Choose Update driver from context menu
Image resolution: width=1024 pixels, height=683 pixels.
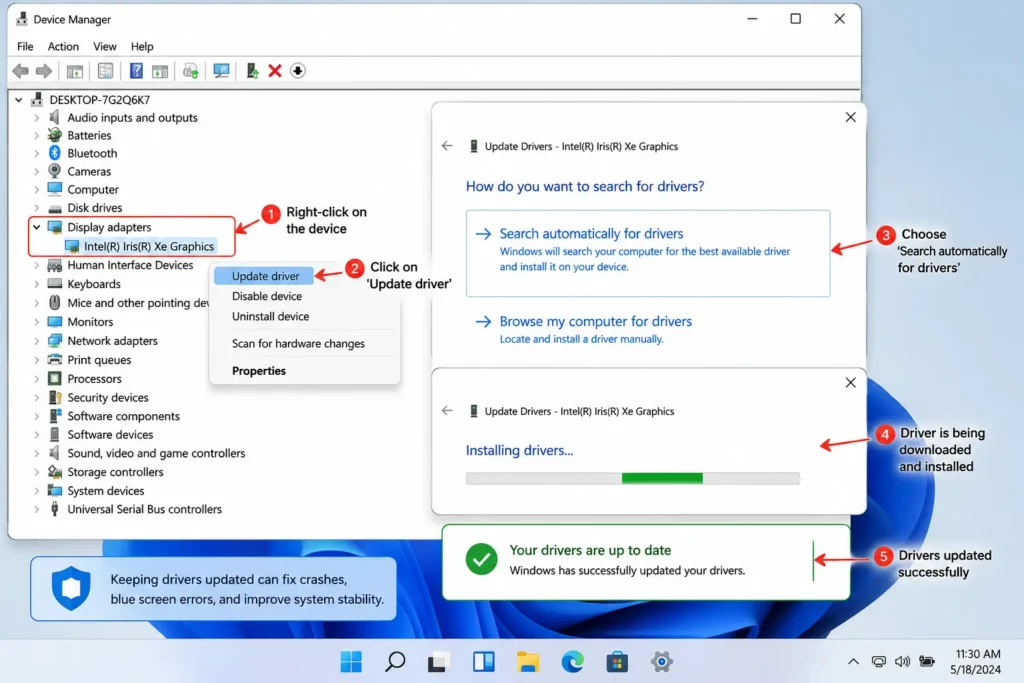coord(264,276)
